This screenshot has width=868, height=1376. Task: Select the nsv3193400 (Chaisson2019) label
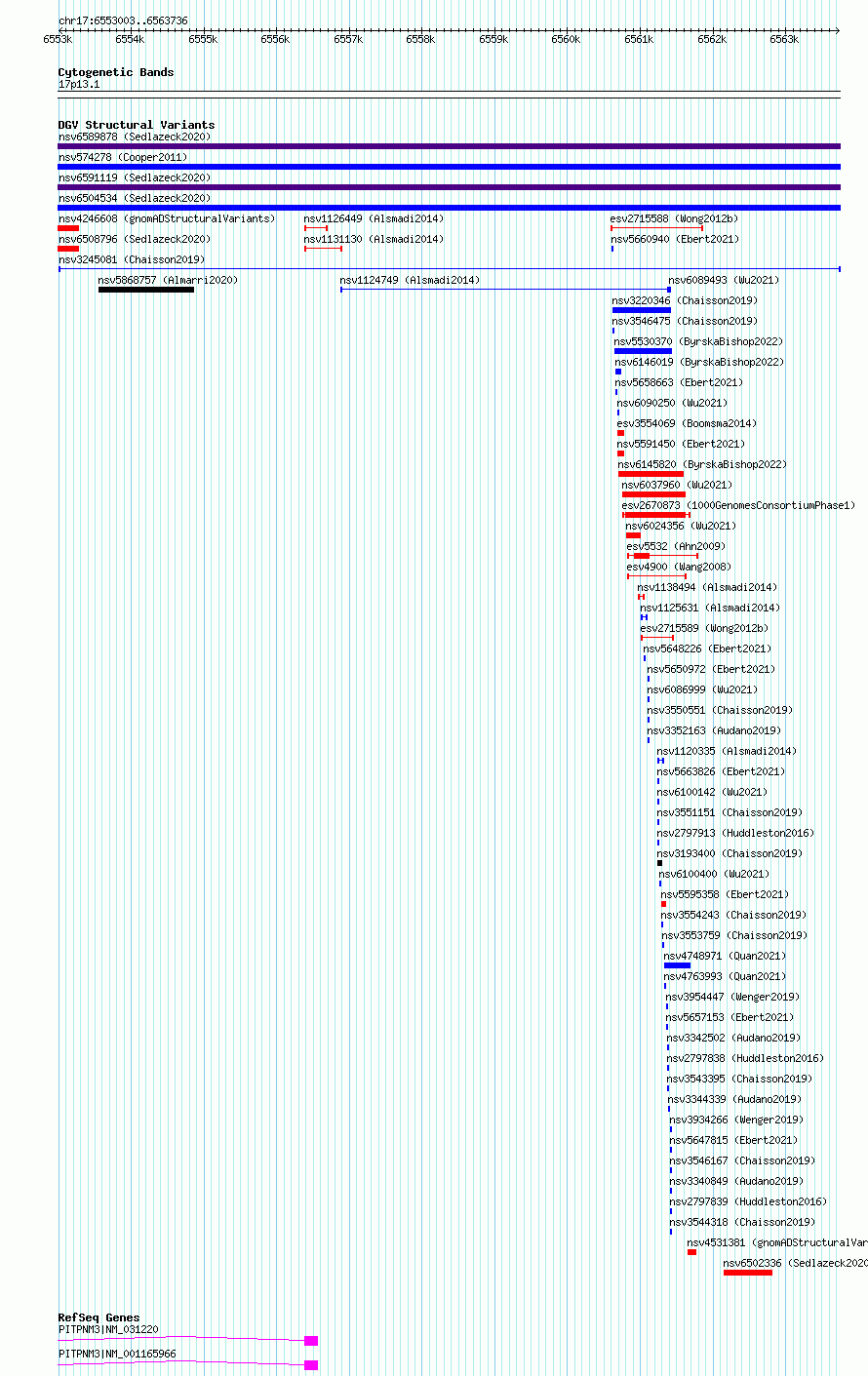730,853
